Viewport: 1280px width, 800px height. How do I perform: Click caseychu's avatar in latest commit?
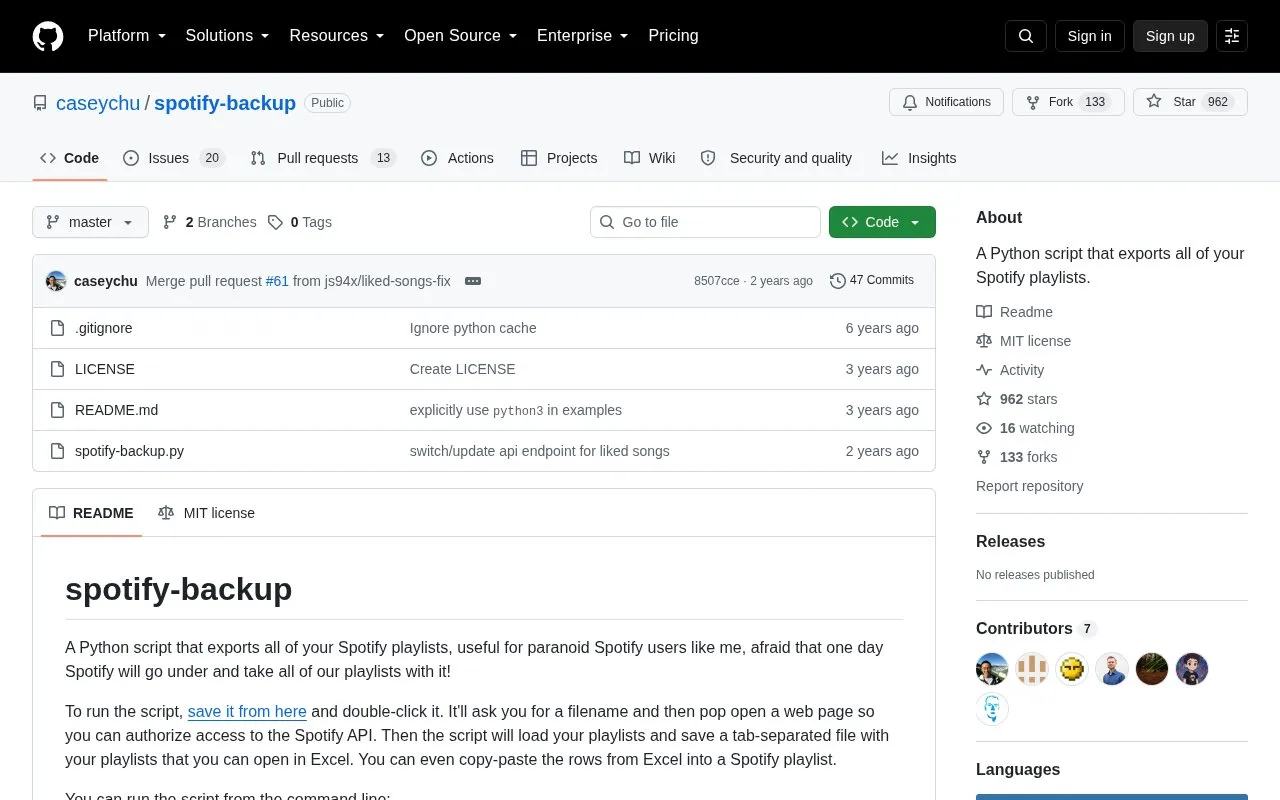coord(56,281)
